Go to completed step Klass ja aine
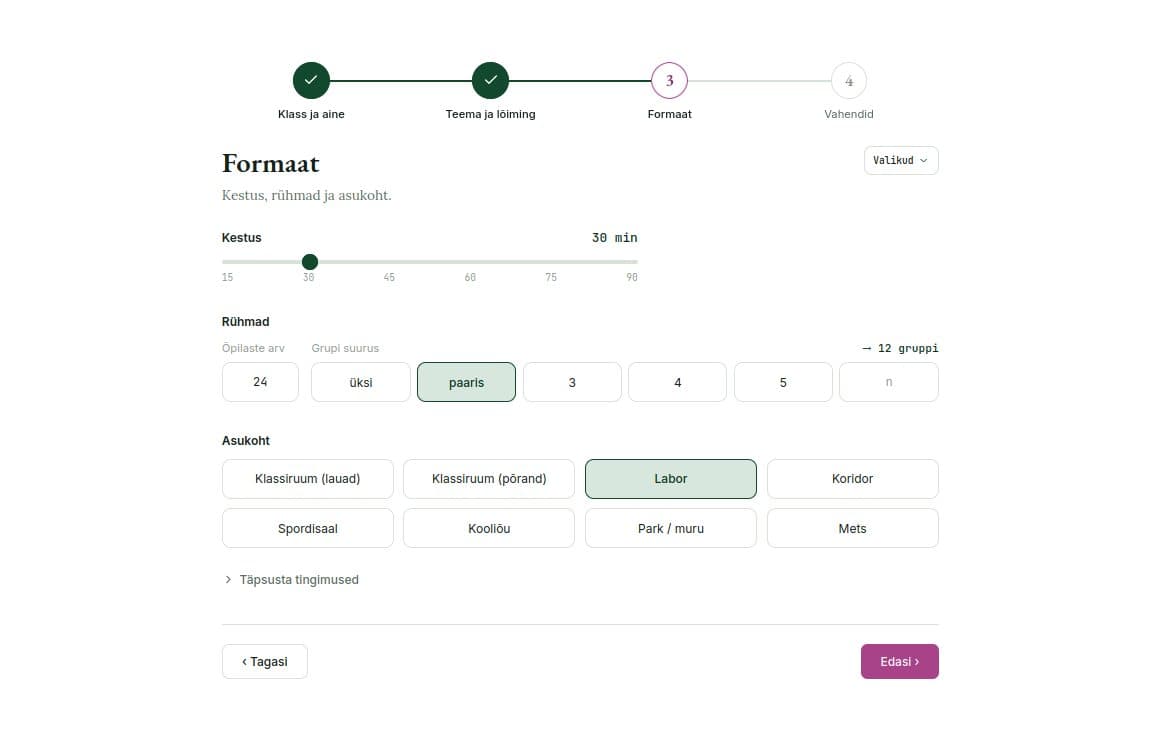This screenshot has width=1160, height=740. pos(311,81)
